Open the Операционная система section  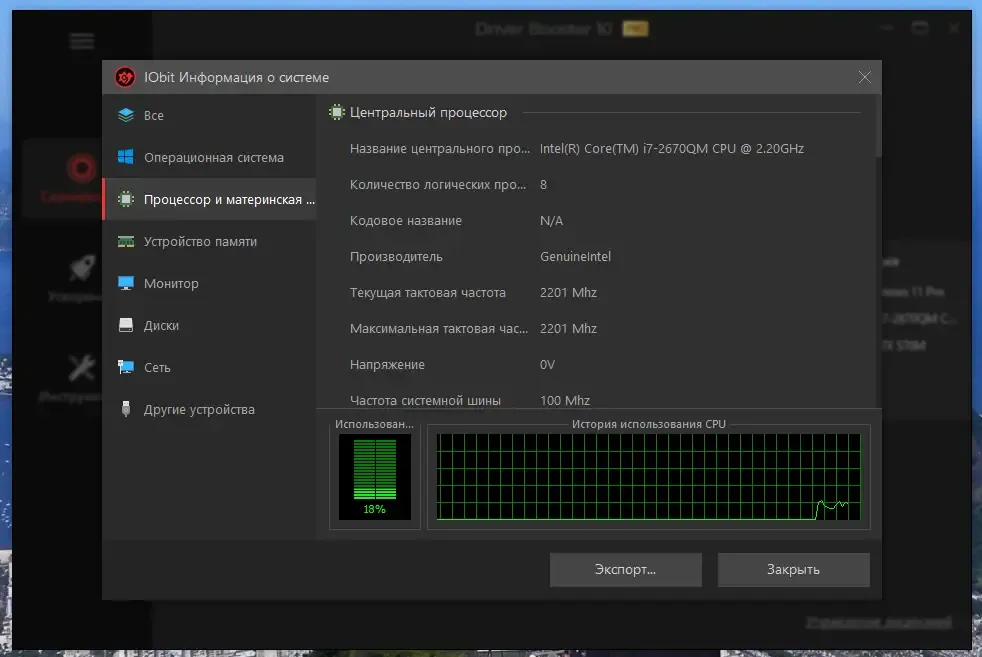point(210,157)
